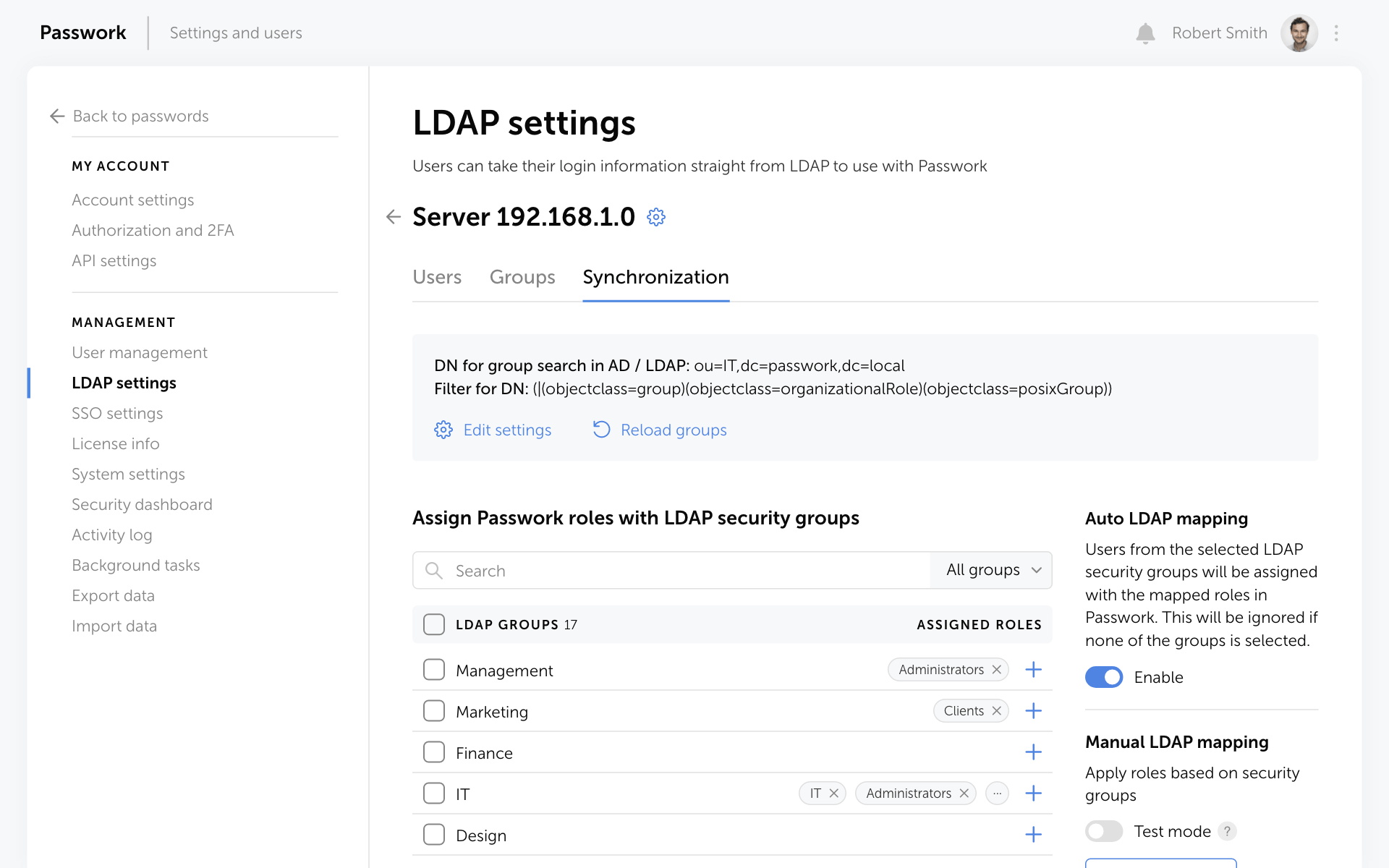The width and height of the screenshot is (1389, 868).
Task: Open the three-dot user menu
Action: [1336, 33]
